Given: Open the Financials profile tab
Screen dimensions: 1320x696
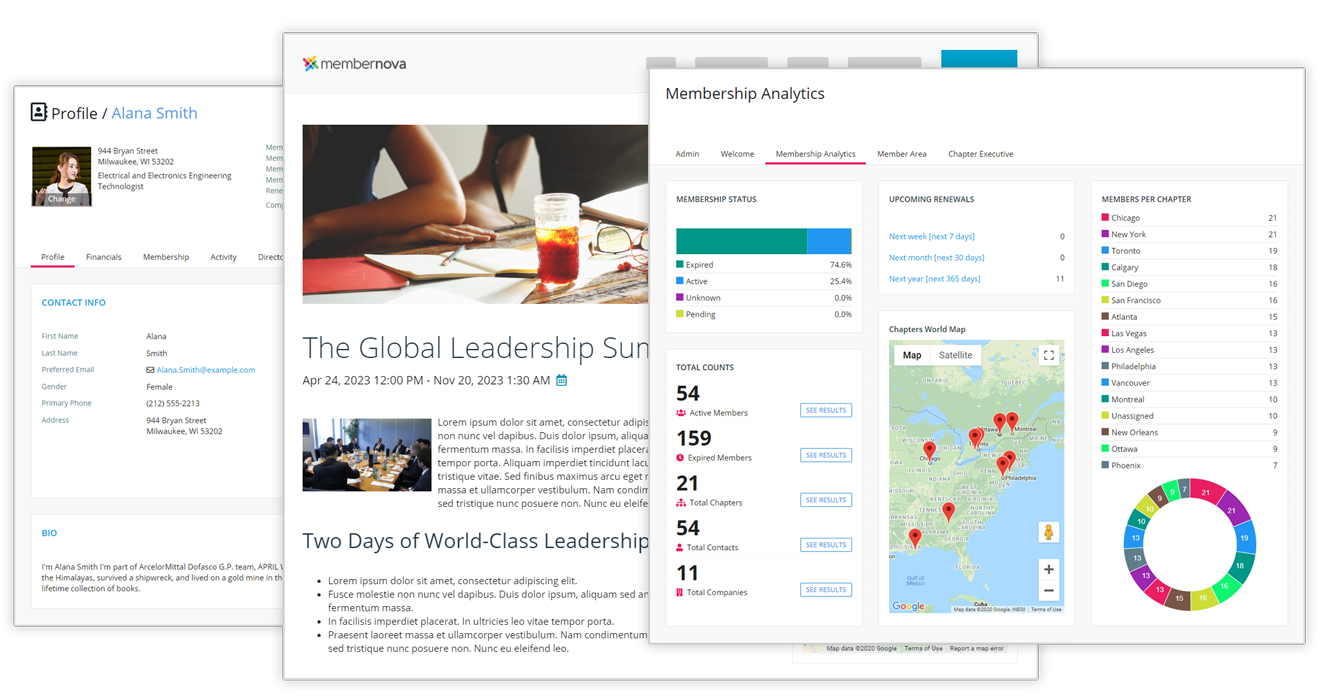Looking at the screenshot, I should (103, 257).
